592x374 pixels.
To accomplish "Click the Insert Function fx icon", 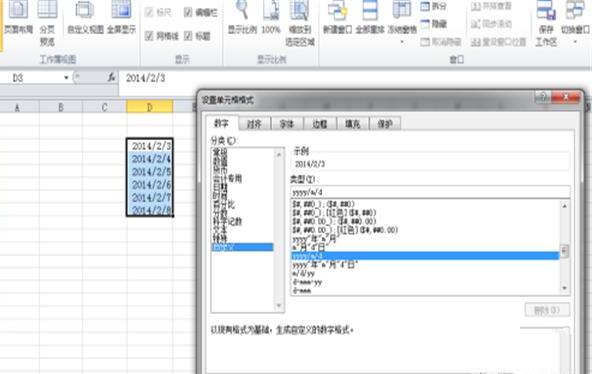I will [111, 78].
